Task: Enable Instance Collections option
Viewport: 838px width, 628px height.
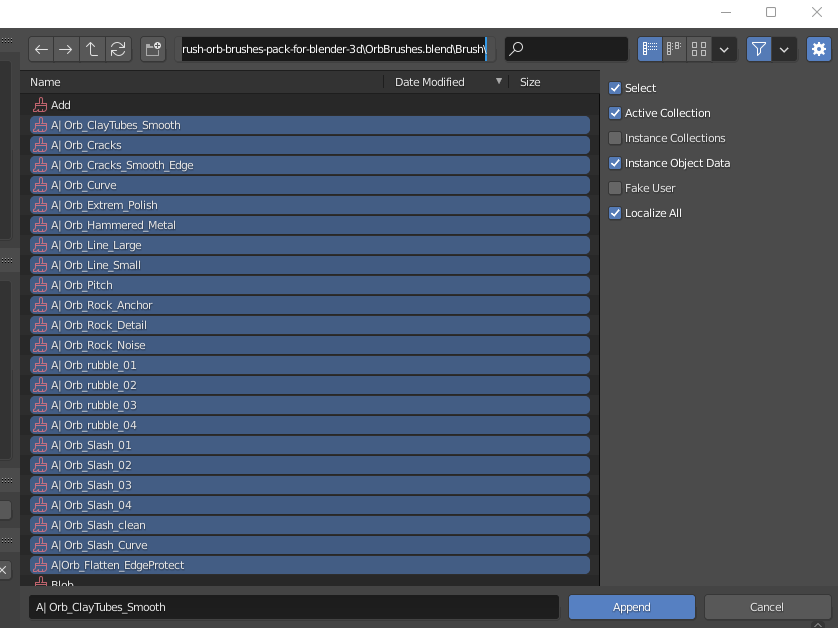Action: (617, 138)
